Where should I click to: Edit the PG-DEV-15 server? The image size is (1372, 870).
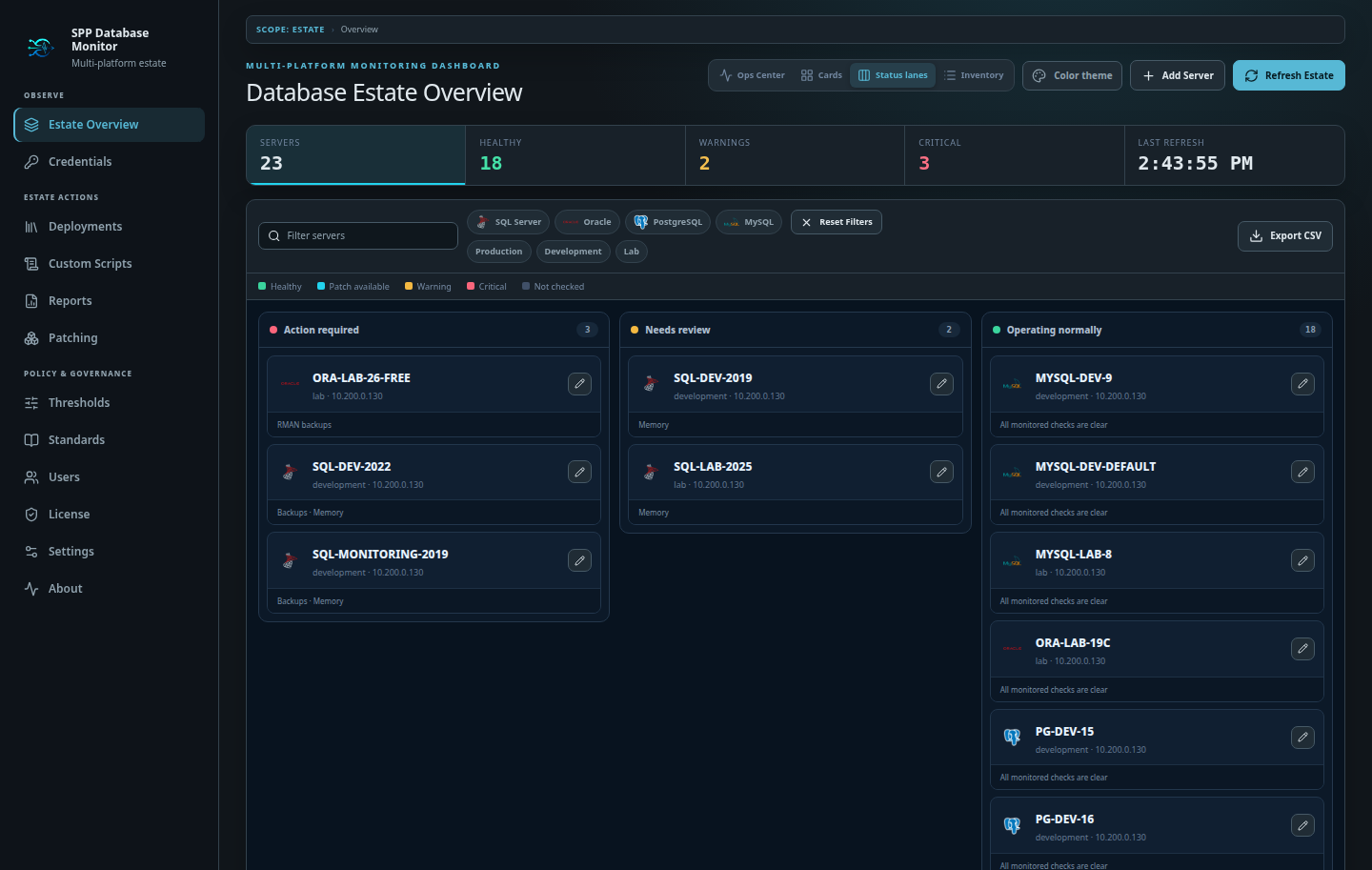[x=1302, y=738]
